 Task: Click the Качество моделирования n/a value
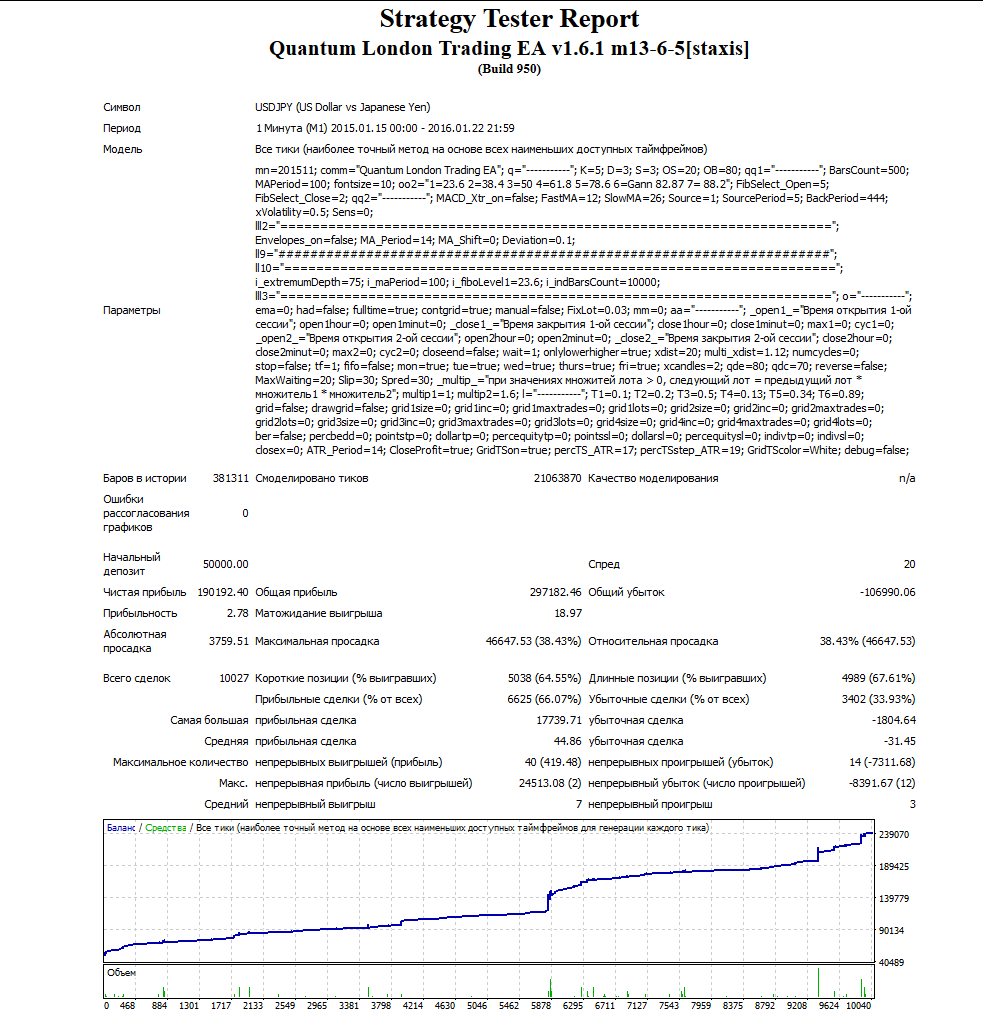point(907,478)
